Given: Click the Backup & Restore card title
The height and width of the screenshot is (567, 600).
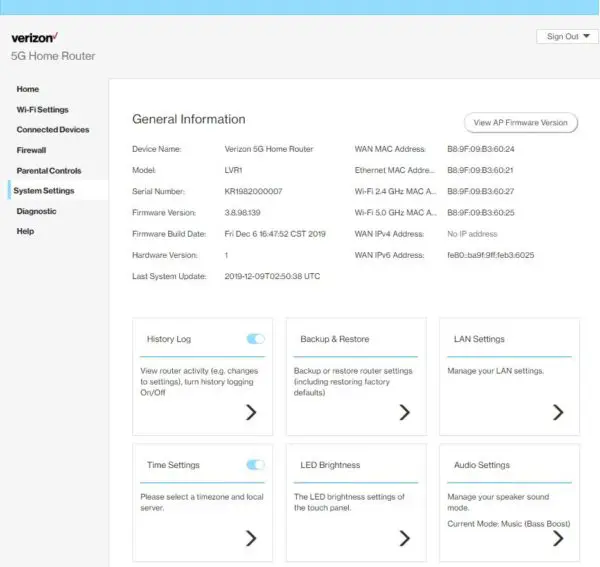Looking at the screenshot, I should pyautogui.click(x=335, y=339).
